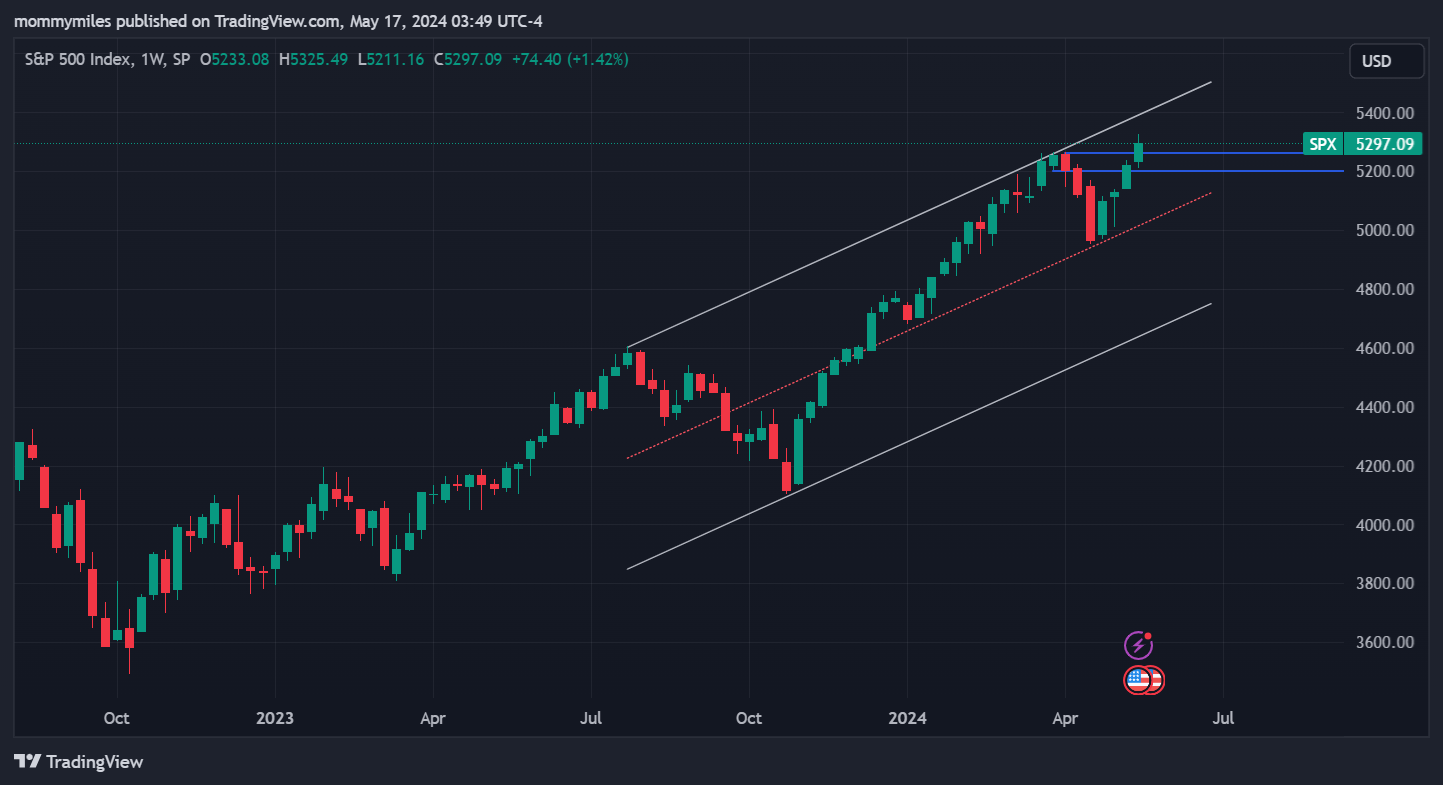
Task: Click the low value L5211.16
Action: tap(391, 59)
